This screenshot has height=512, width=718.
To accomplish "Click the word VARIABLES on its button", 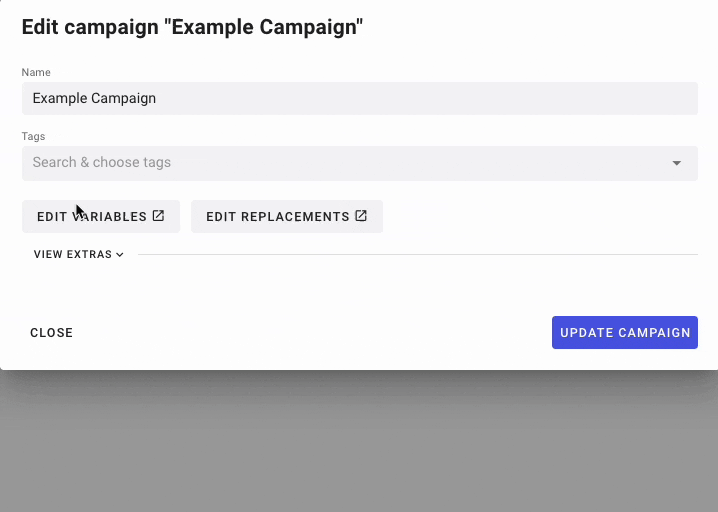I will coord(109,217).
